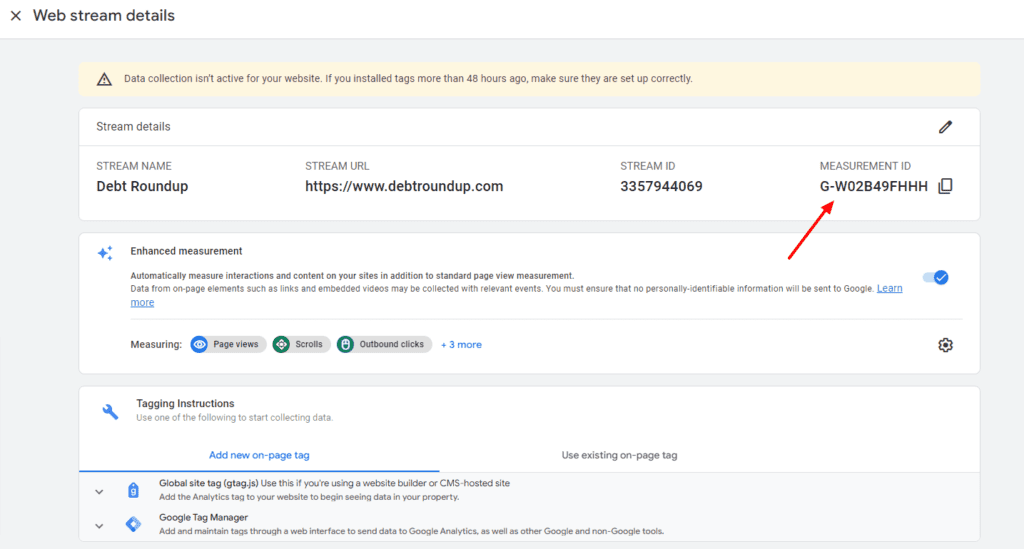Click the Scrolls chip label
The height and width of the screenshot is (549, 1024).
pos(309,344)
